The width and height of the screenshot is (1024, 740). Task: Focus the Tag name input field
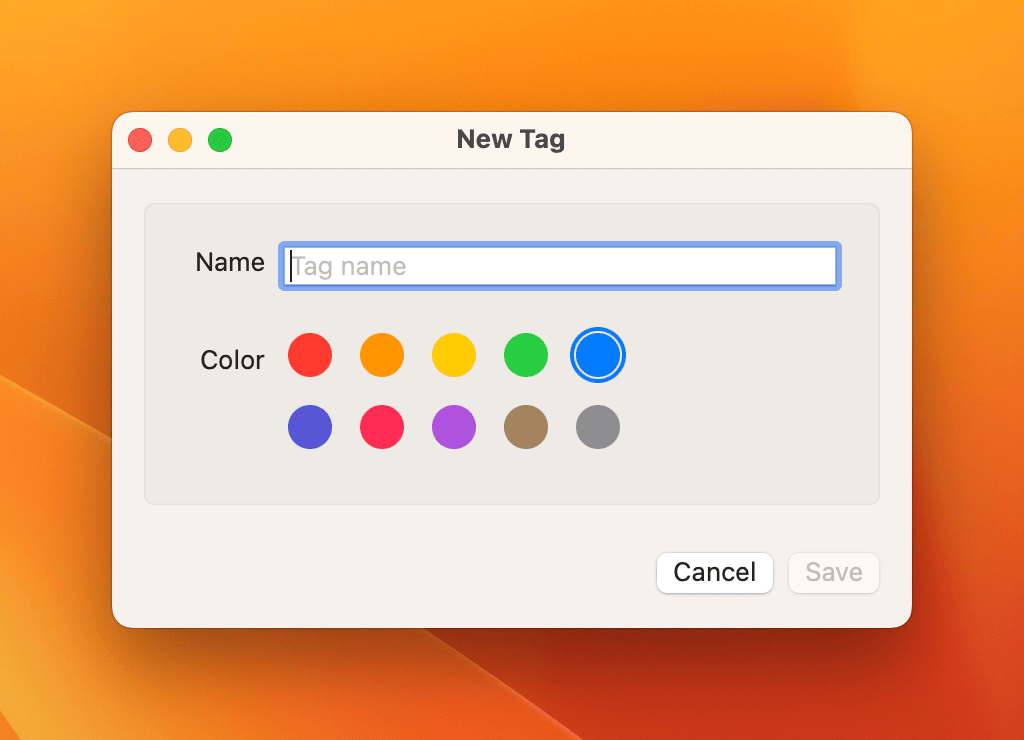tap(560, 266)
